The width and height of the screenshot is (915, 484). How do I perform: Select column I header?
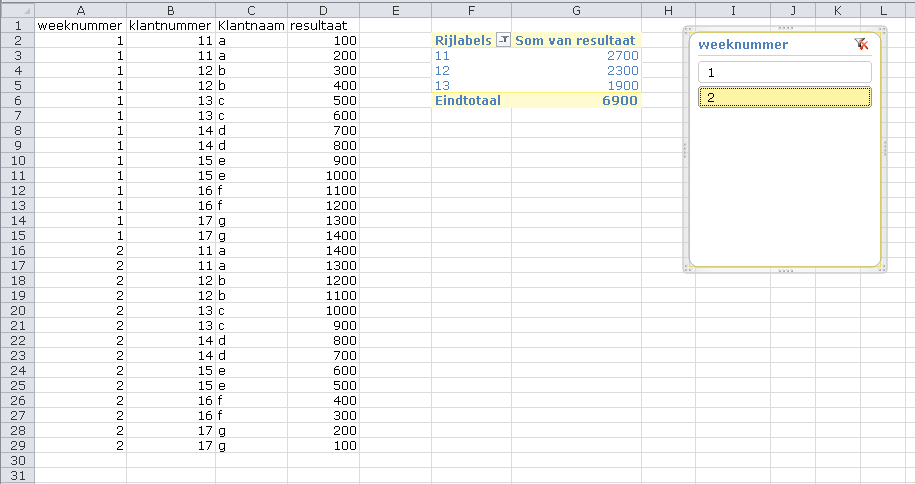tap(733, 10)
